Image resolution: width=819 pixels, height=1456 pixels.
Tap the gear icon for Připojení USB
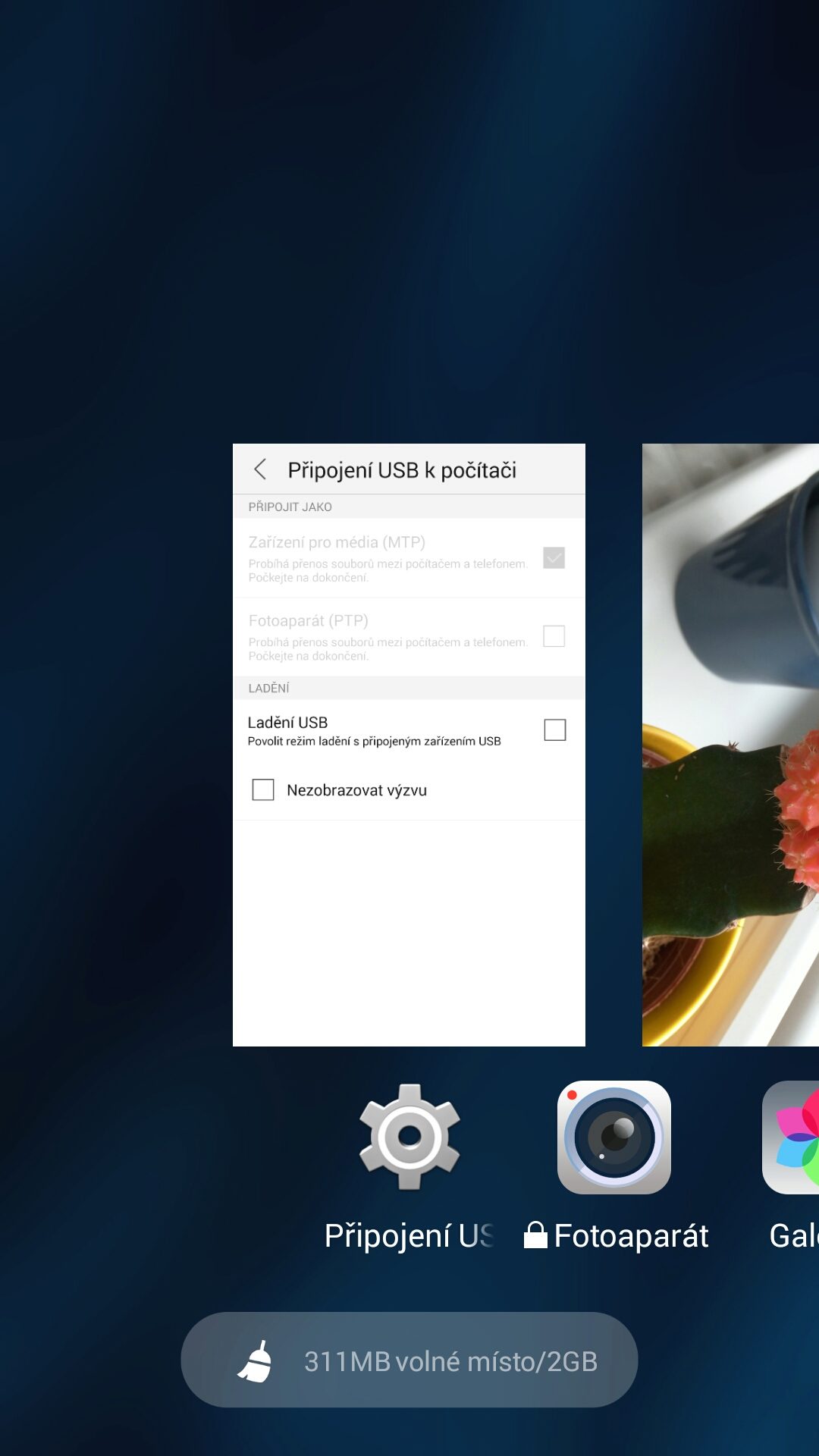click(x=409, y=1137)
